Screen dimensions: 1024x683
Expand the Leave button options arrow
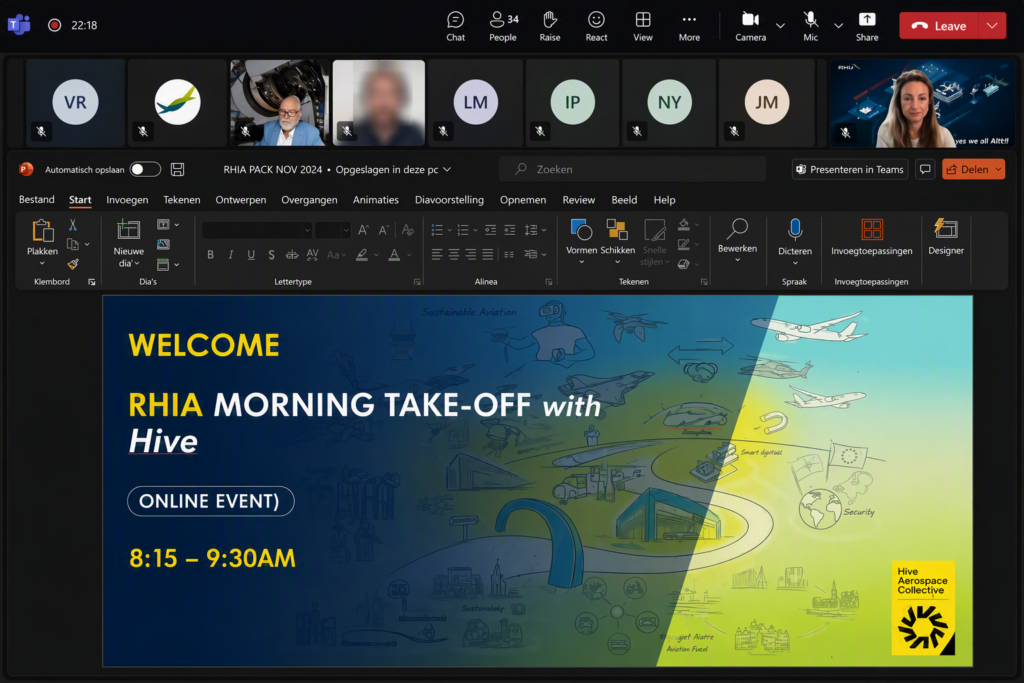[992, 25]
